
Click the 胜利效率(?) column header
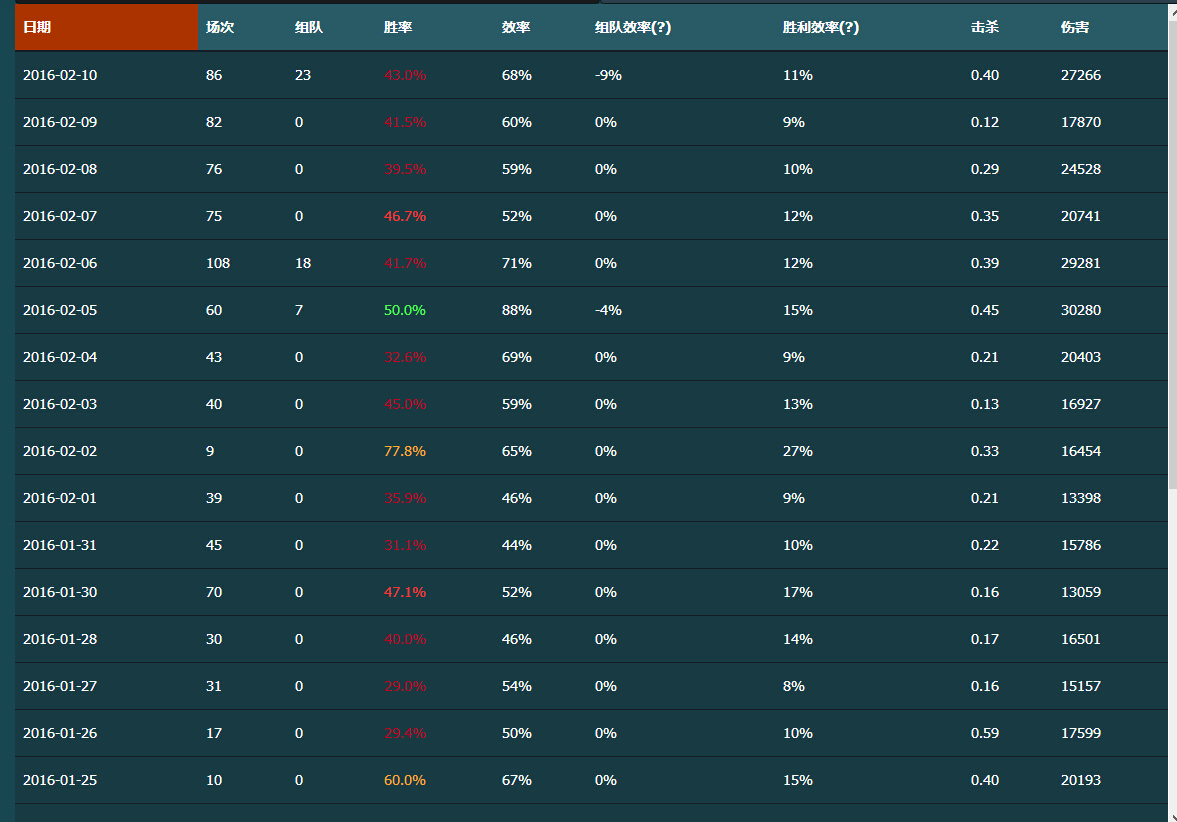(x=821, y=28)
